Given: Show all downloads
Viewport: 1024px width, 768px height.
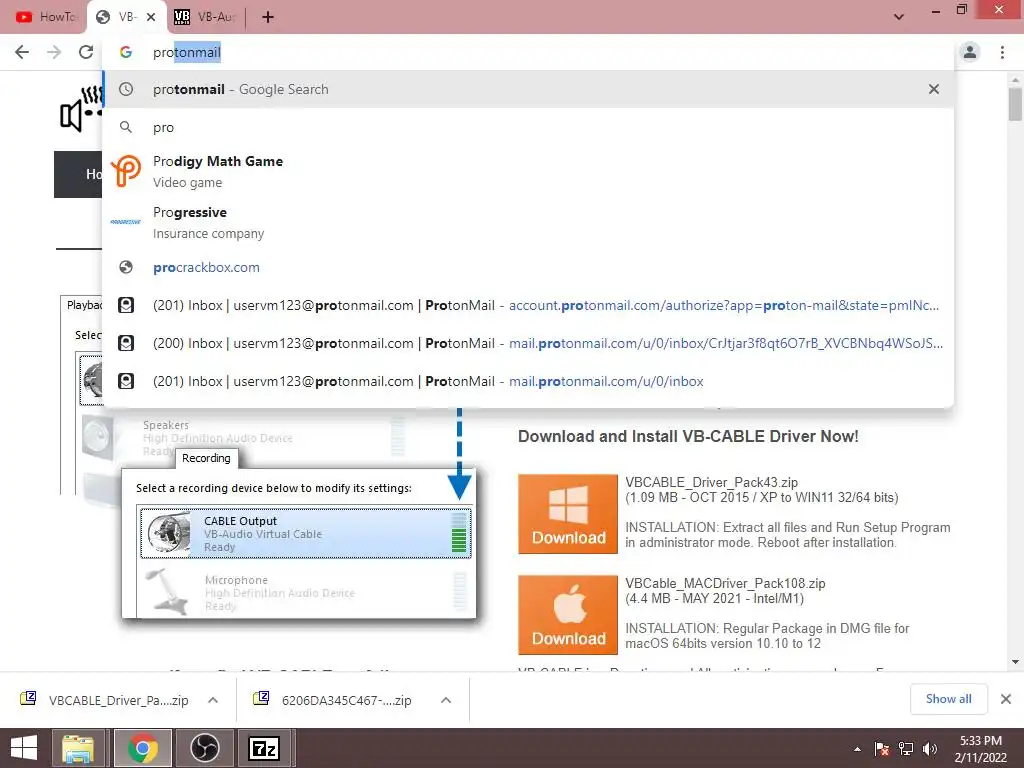Looking at the screenshot, I should click(x=948, y=699).
